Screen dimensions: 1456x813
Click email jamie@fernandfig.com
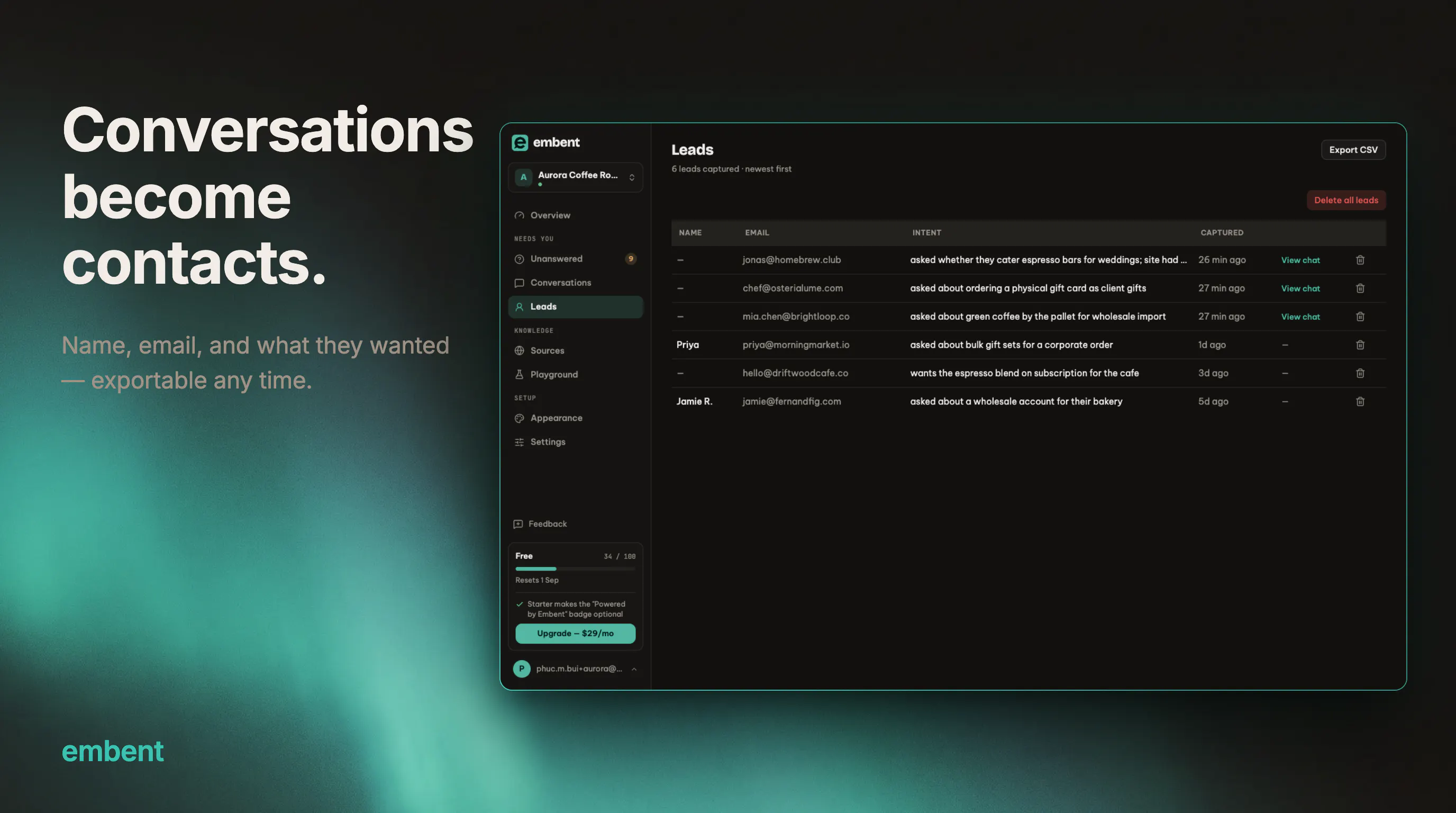(x=791, y=401)
